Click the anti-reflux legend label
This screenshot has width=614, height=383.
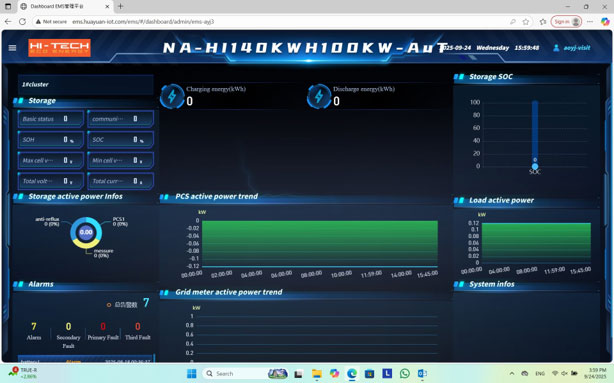pyautogui.click(x=47, y=221)
